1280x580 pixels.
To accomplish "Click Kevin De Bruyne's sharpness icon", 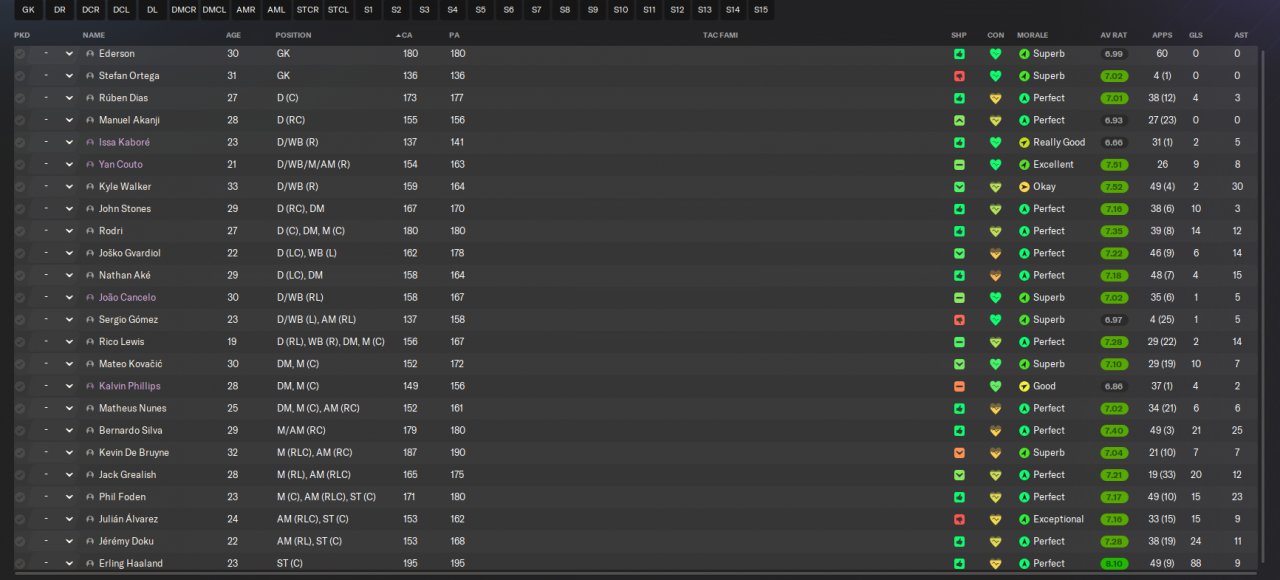I will point(959,453).
